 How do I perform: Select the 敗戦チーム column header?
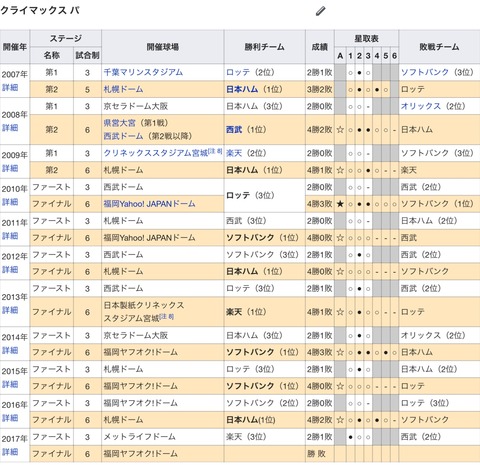[439, 47]
